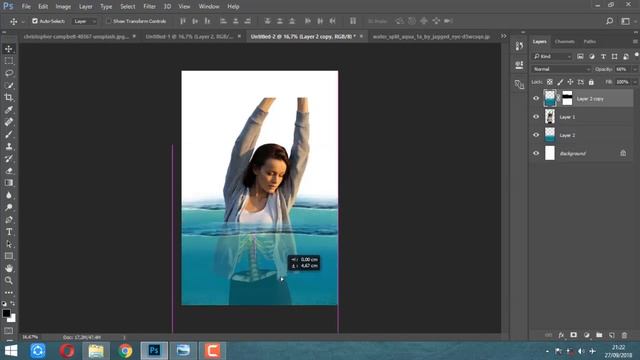Create a new layer icon
Screen dimensions: 640x360
(x=611, y=335)
